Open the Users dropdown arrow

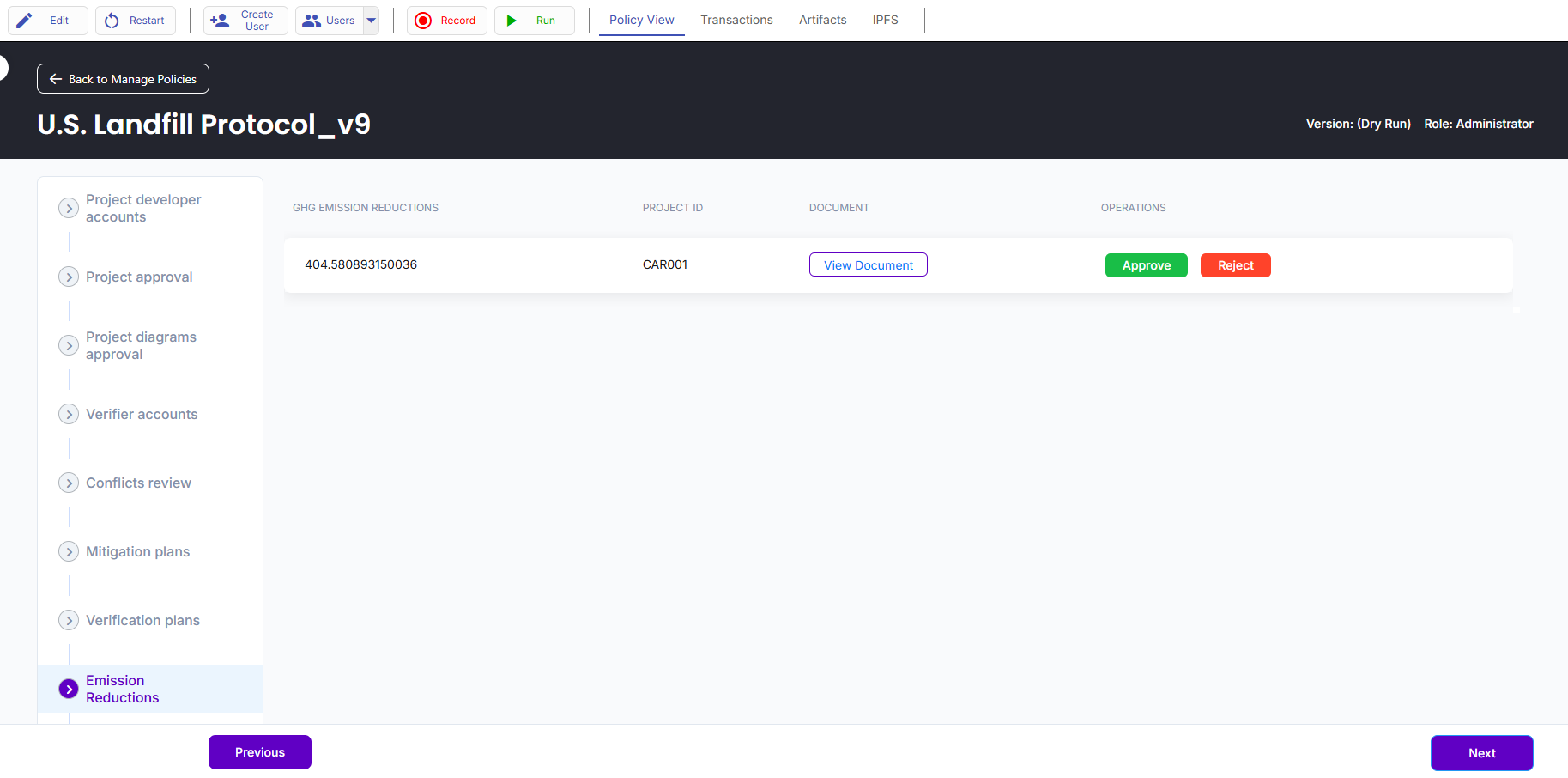click(372, 21)
